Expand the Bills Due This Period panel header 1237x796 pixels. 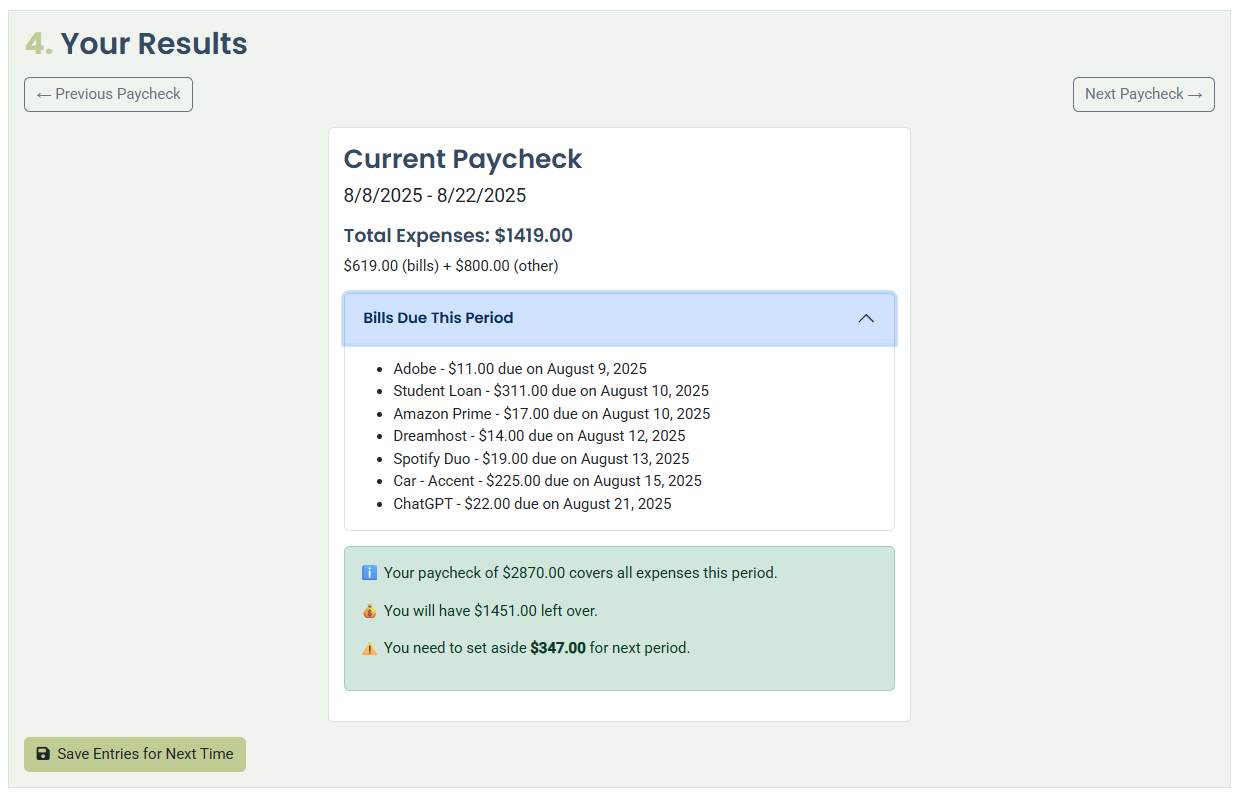[619, 318]
